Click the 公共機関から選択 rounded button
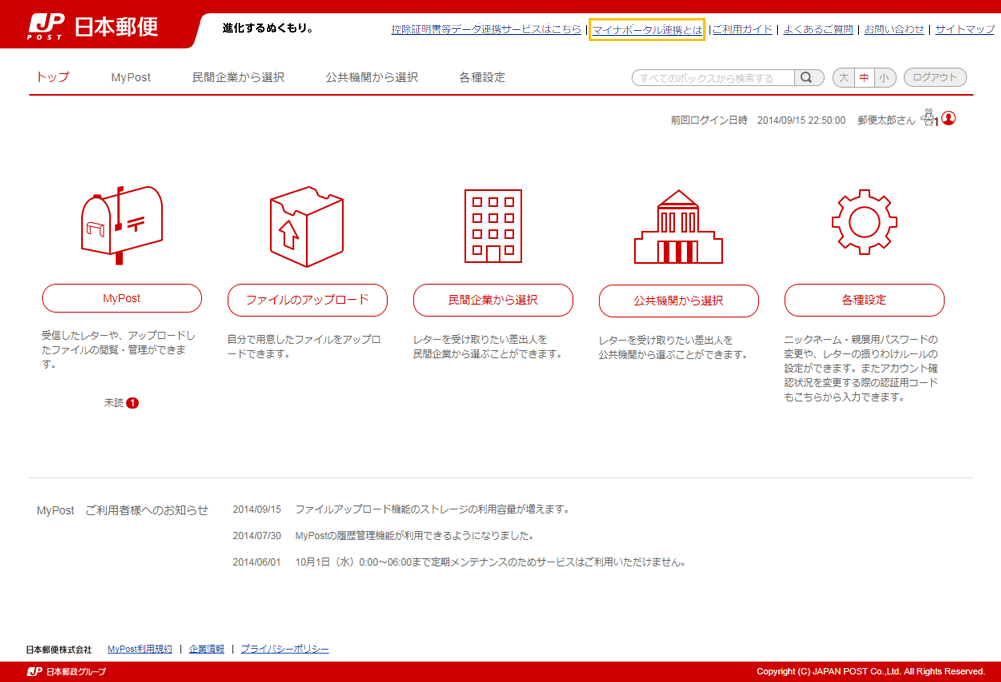Image resolution: width=1001 pixels, height=682 pixels. click(x=679, y=301)
